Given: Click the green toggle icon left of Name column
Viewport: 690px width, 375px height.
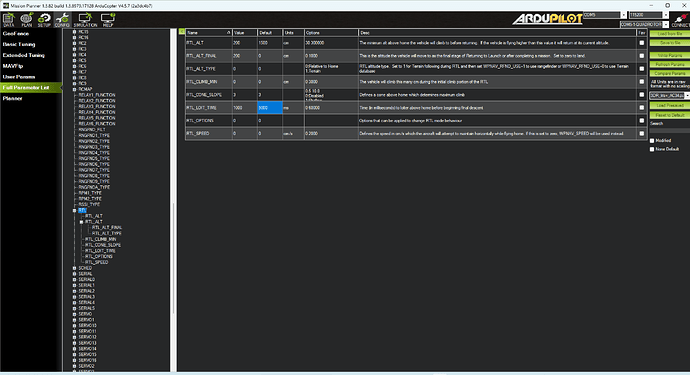Looking at the screenshot, I should pyautogui.click(x=182, y=32).
